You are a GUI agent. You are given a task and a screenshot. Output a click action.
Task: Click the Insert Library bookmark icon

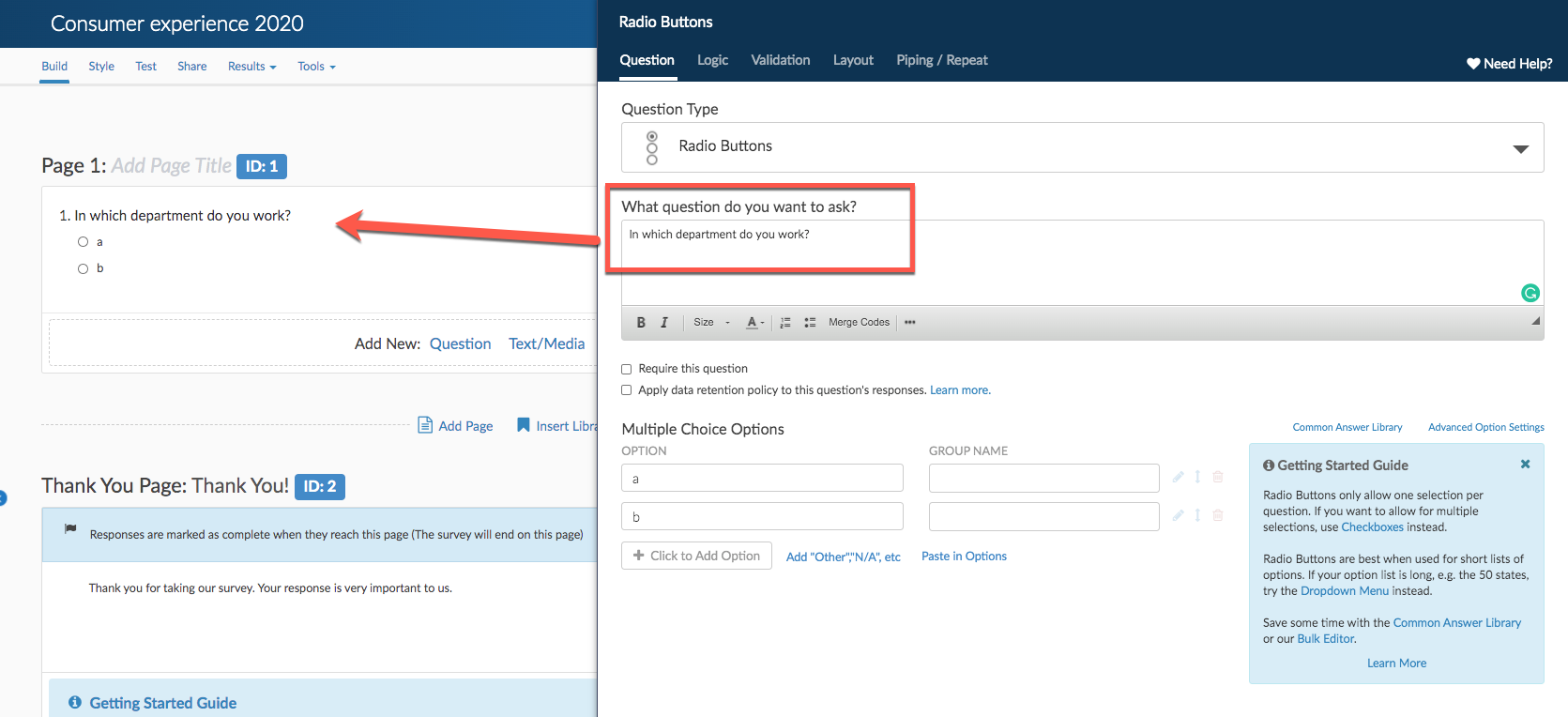[524, 425]
